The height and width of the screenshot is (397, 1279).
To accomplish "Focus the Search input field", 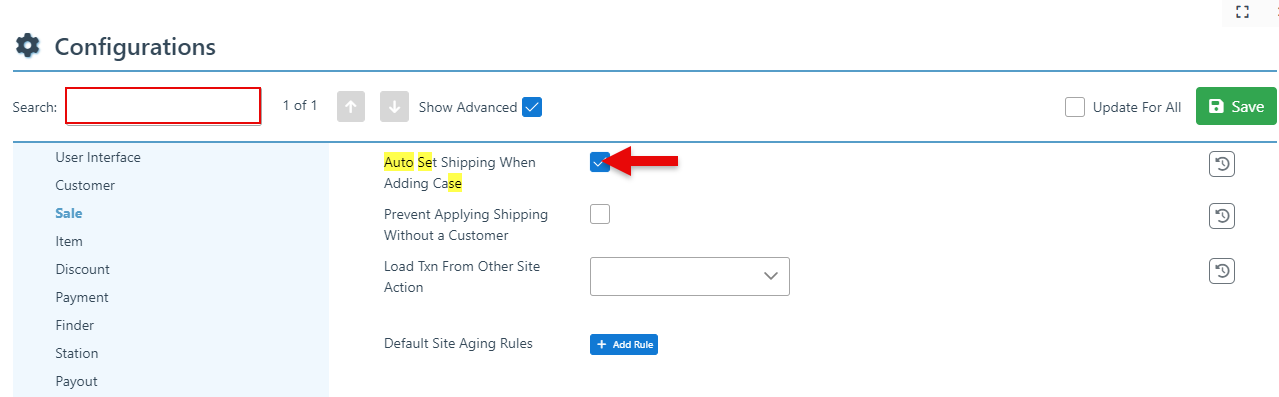I will [x=163, y=106].
